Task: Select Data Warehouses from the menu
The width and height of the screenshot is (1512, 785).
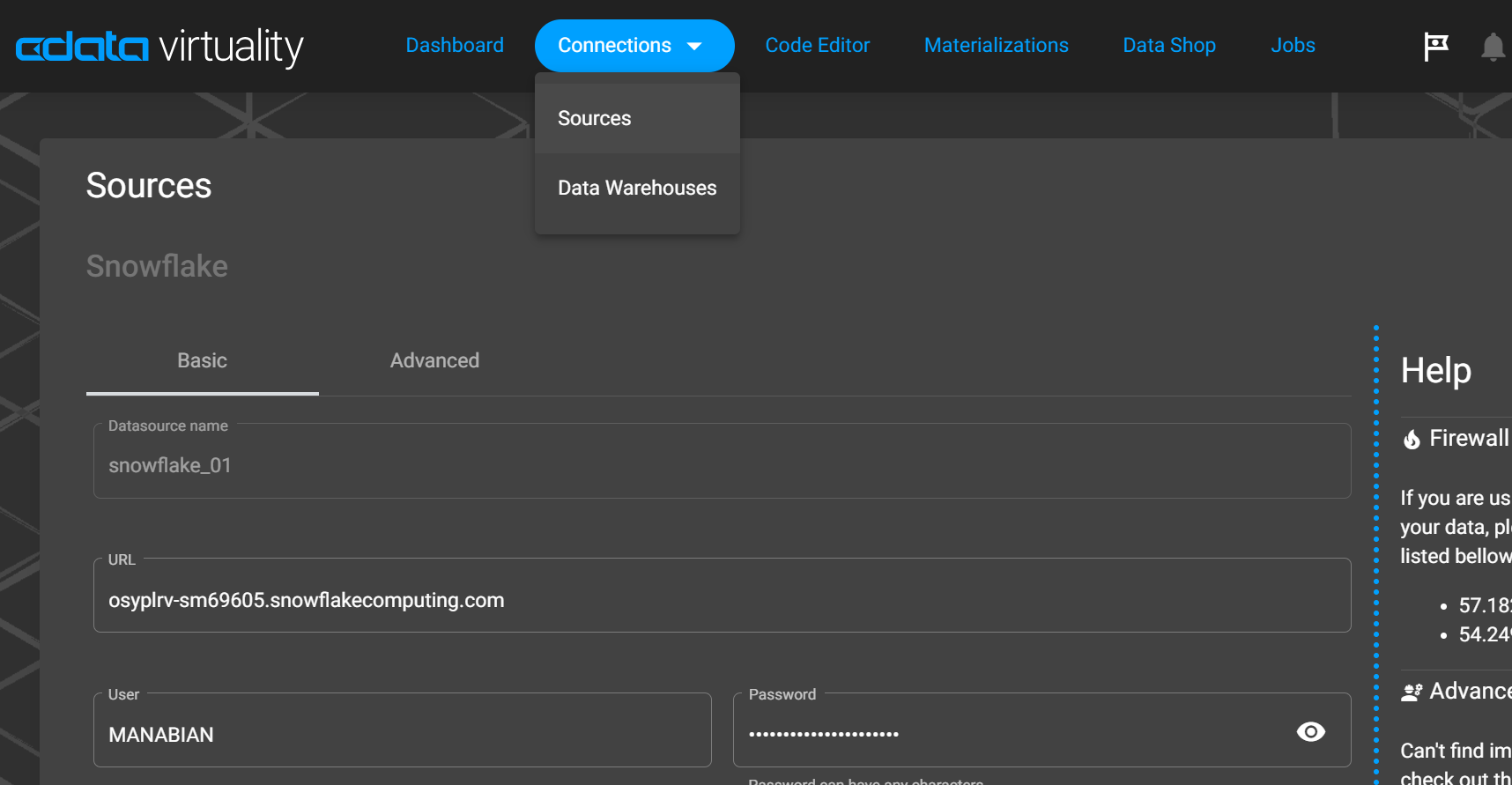Action: point(637,188)
